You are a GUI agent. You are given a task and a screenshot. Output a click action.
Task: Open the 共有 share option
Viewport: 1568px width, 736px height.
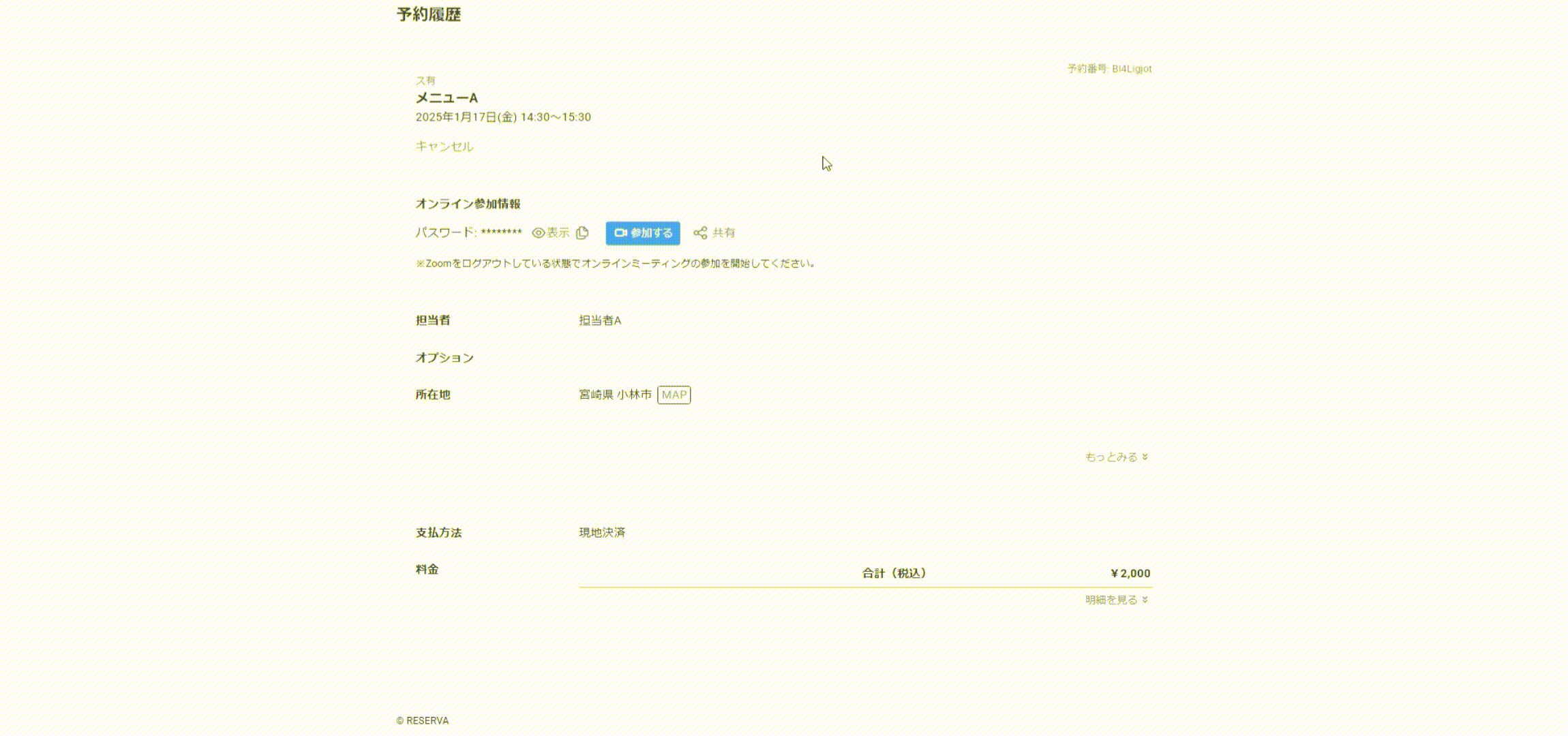click(x=714, y=233)
